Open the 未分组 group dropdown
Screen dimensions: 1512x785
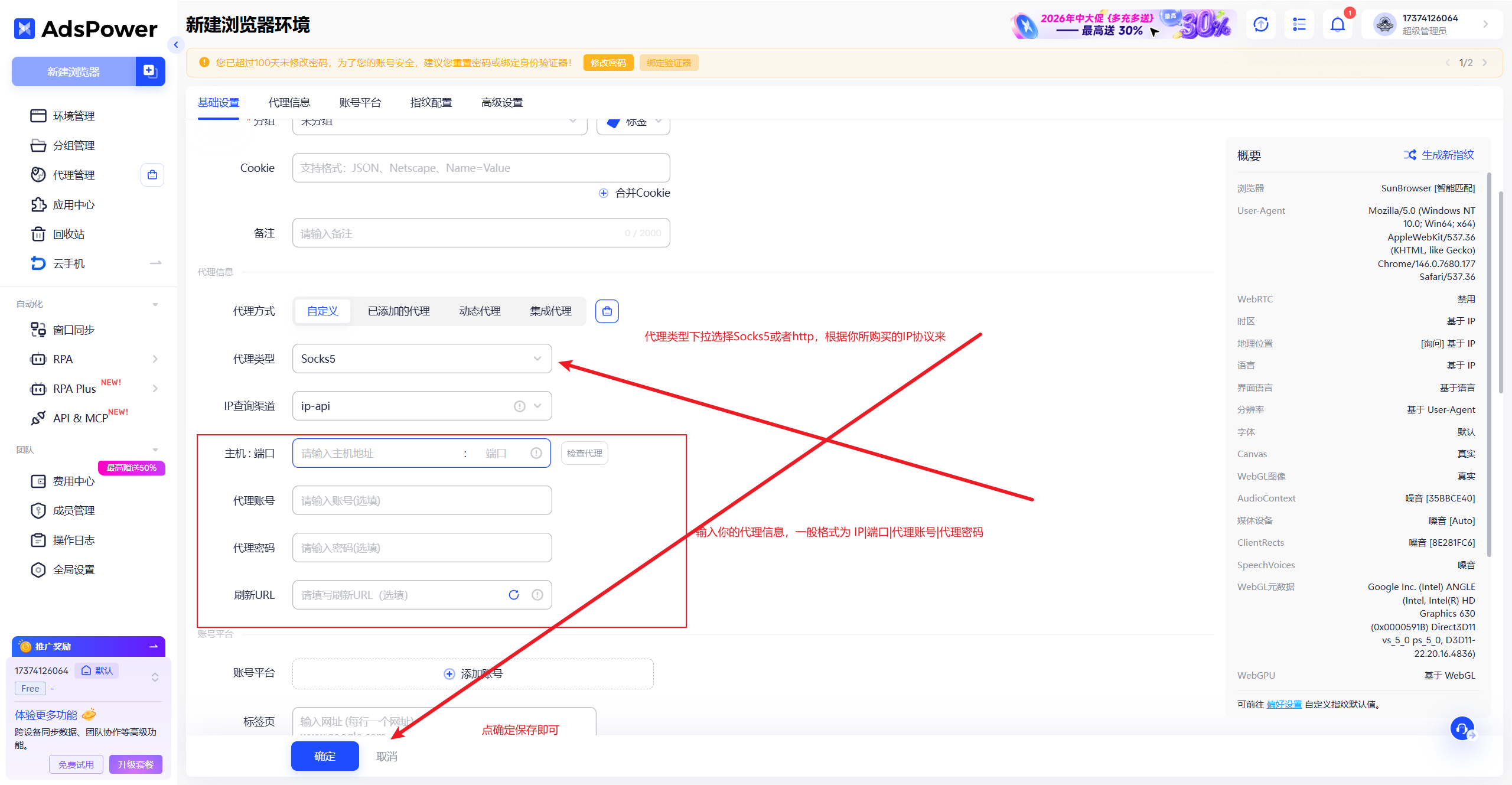click(x=439, y=125)
